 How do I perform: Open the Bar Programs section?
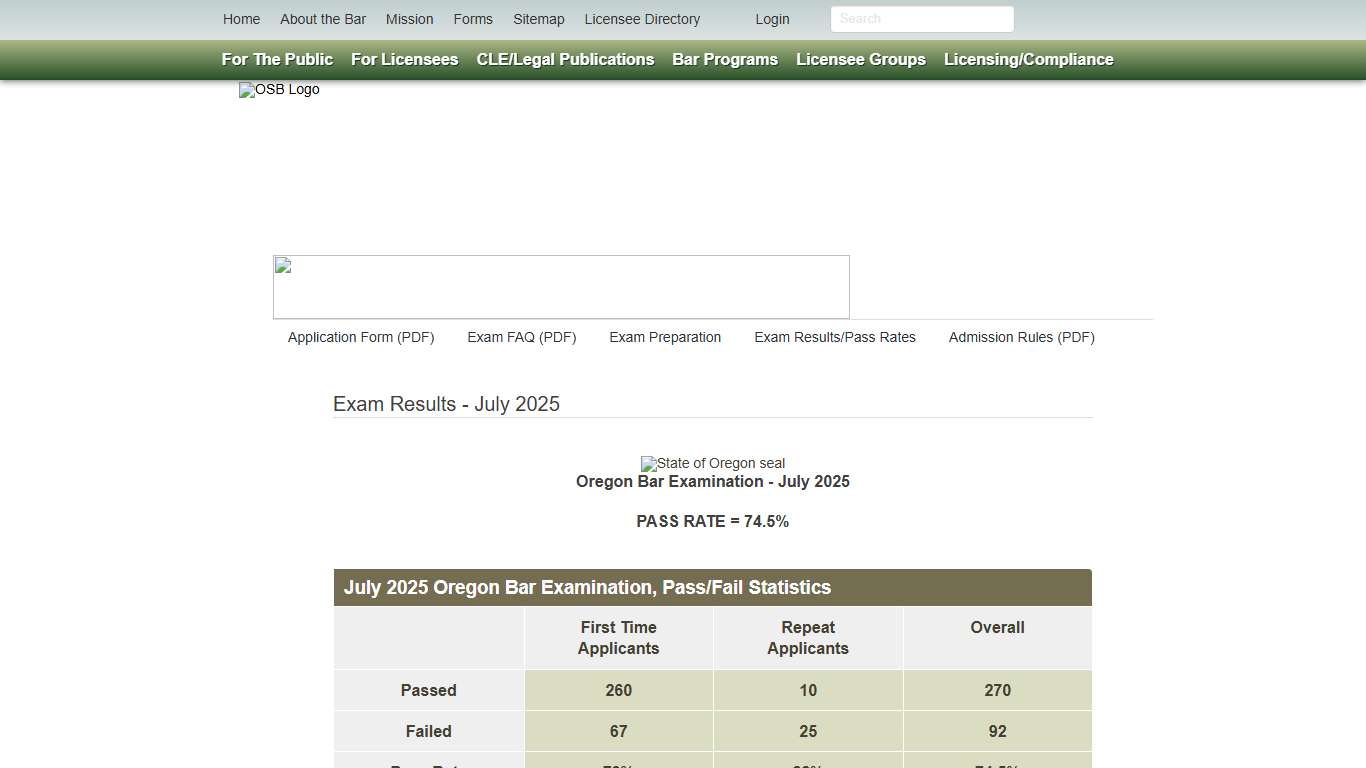(724, 59)
